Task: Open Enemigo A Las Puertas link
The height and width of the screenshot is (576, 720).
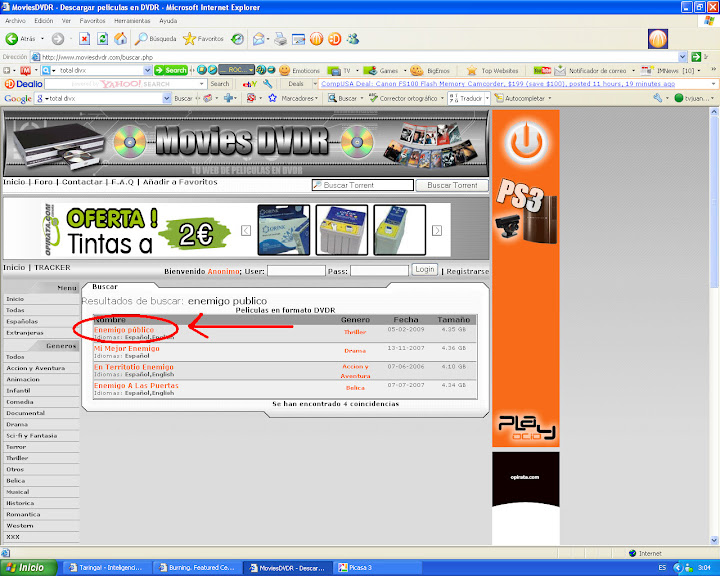Action: (136, 386)
